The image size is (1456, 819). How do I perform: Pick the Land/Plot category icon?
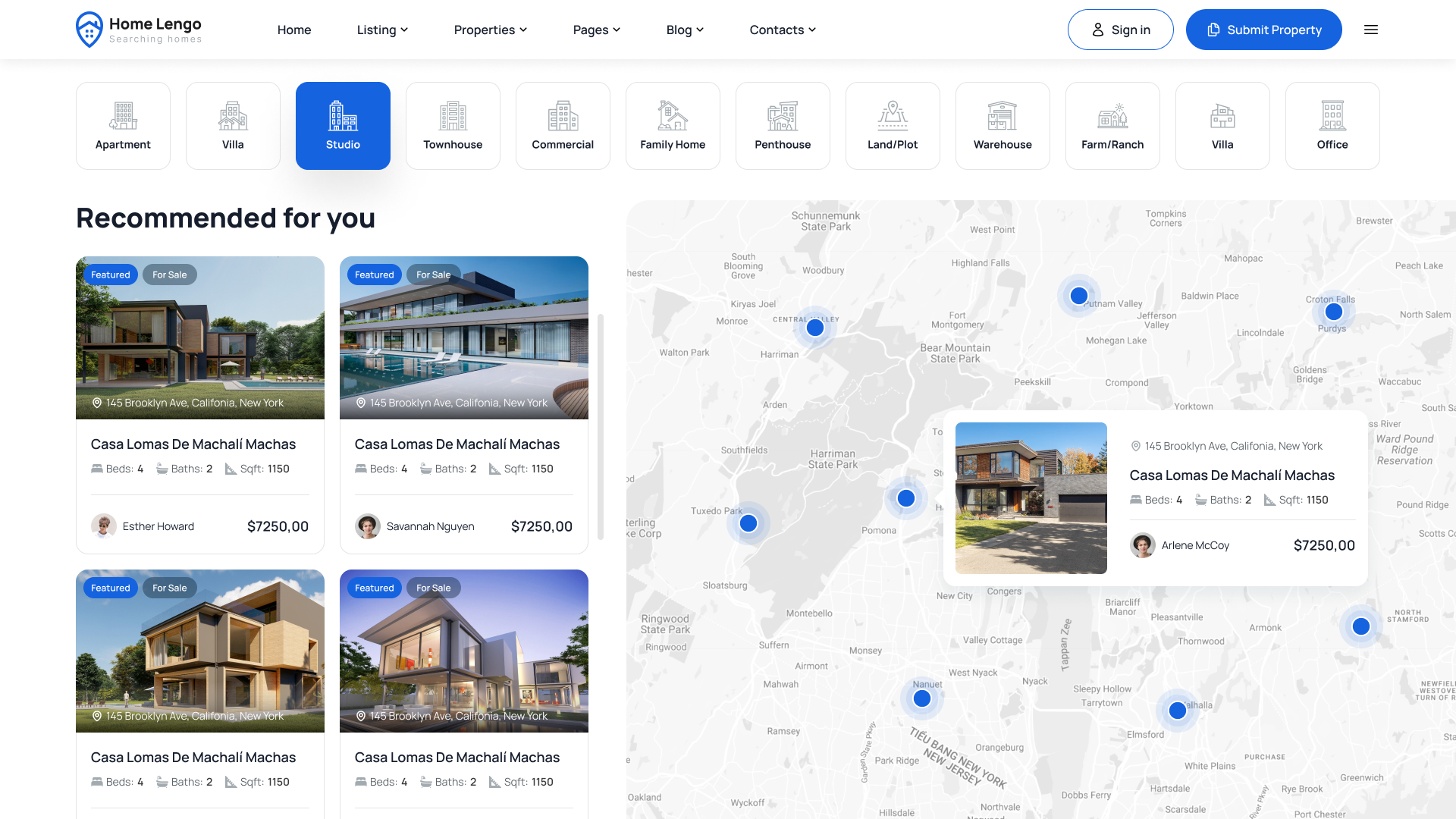893,116
